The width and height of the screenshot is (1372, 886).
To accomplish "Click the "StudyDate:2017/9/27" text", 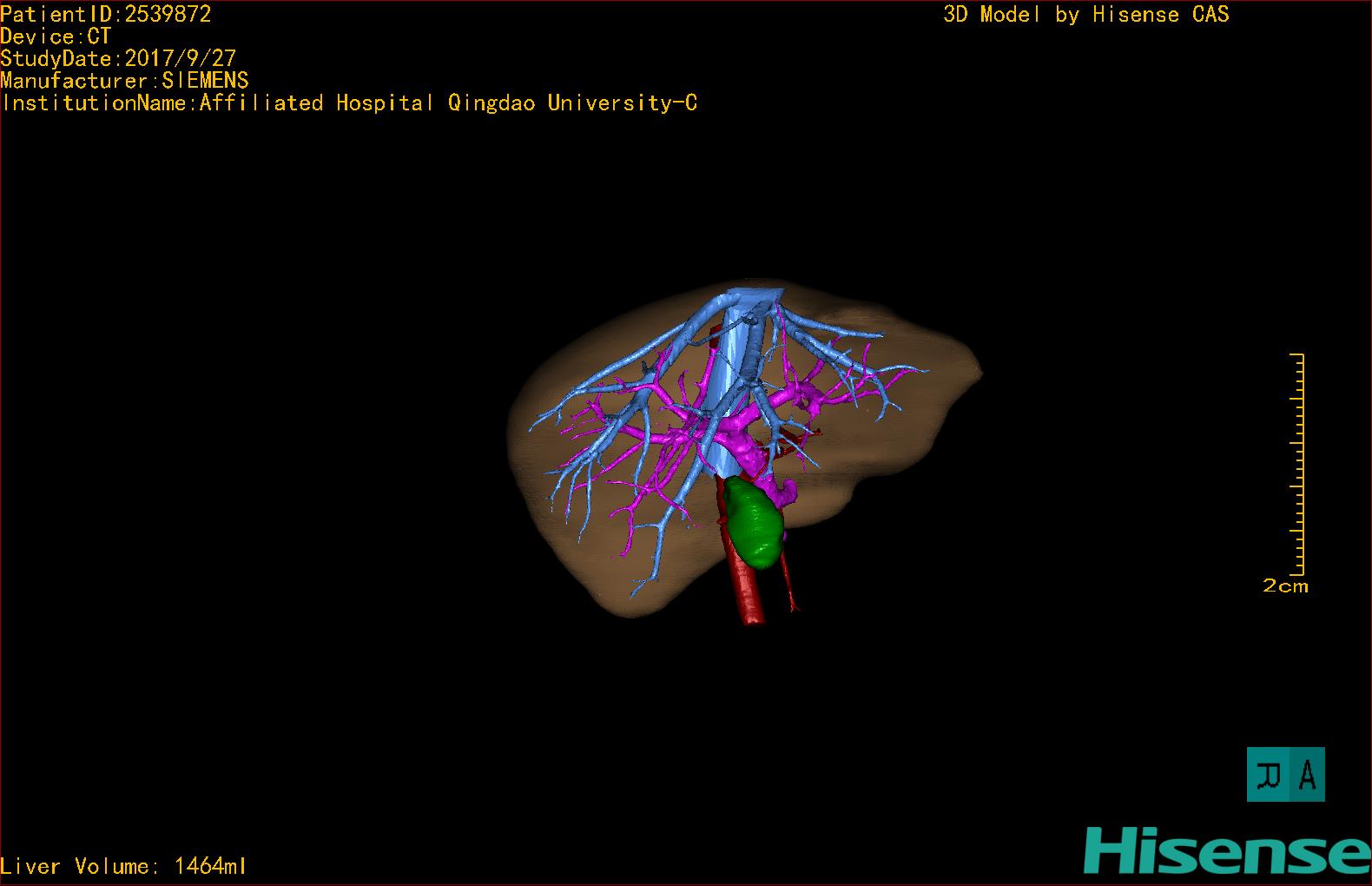I will [118, 58].
